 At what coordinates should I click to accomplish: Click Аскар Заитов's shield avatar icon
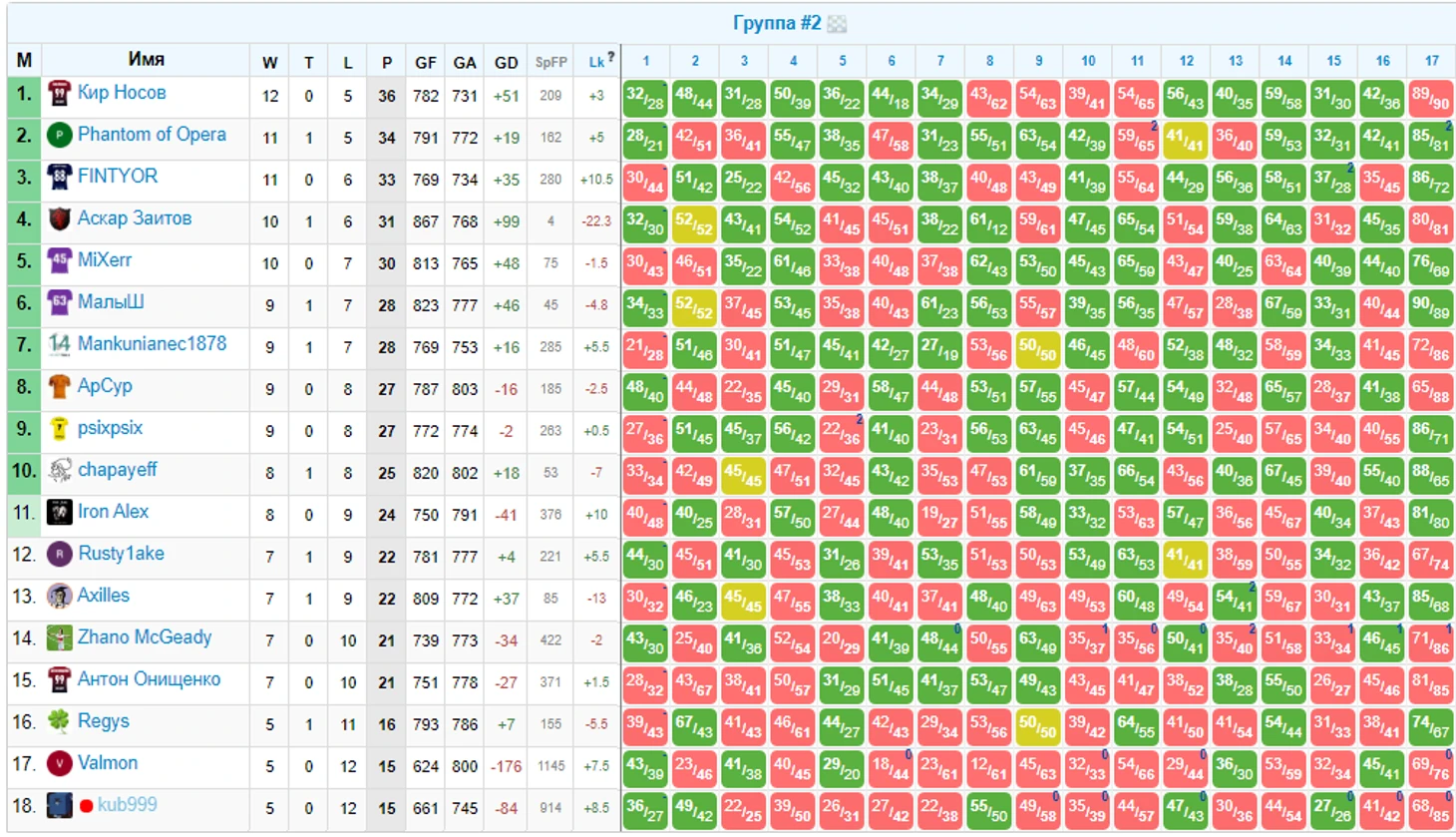point(59,219)
